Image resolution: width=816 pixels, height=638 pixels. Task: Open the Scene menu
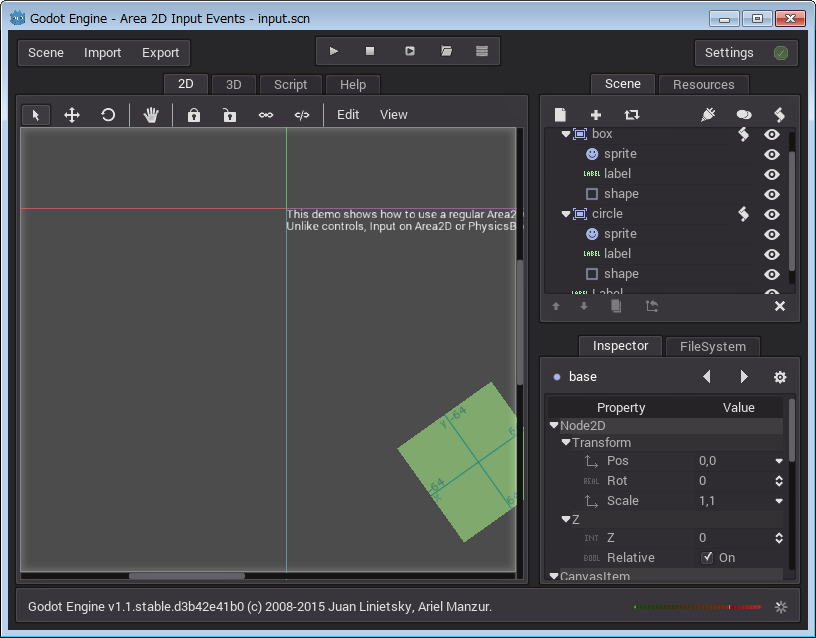click(46, 53)
